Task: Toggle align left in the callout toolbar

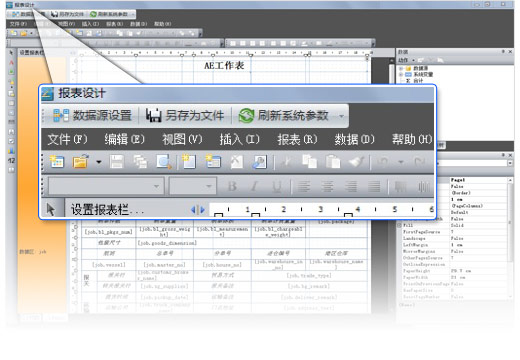Action: pos(304,186)
